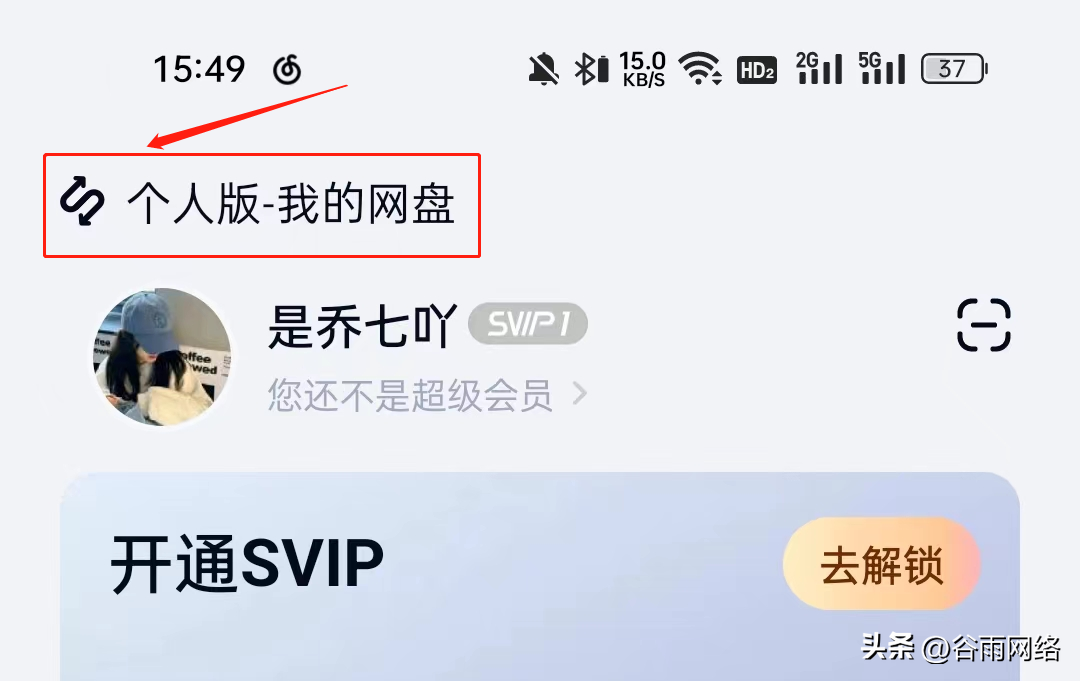
Task: Tap the NetEase music status icon
Action: click(287, 70)
